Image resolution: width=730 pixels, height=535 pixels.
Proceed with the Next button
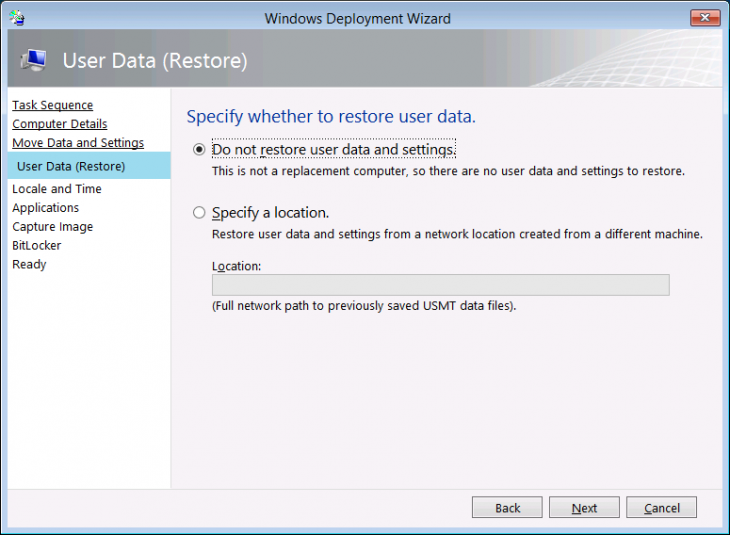(584, 508)
